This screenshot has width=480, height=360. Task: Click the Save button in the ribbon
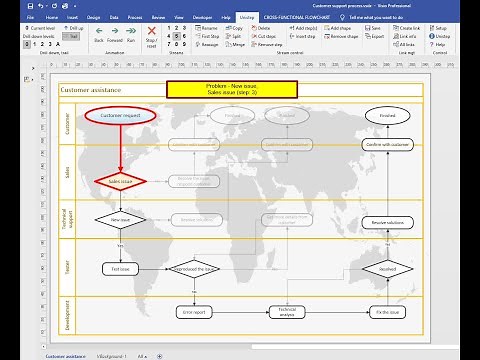click(x=372, y=28)
